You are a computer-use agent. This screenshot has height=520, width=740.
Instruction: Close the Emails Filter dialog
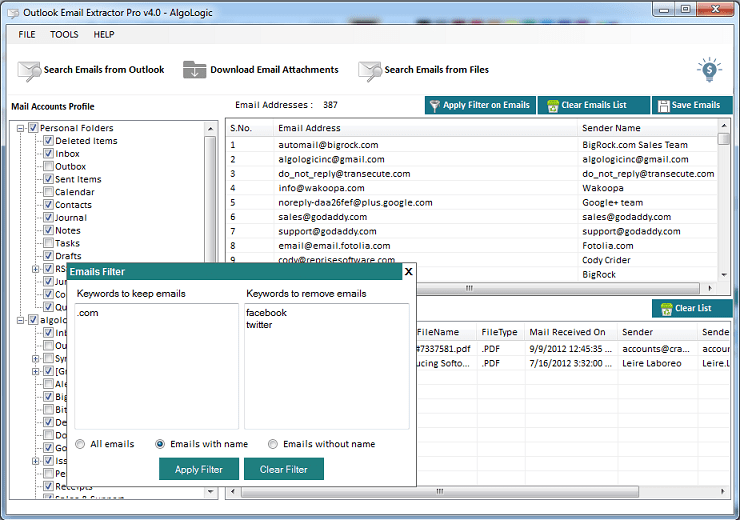pyautogui.click(x=408, y=271)
